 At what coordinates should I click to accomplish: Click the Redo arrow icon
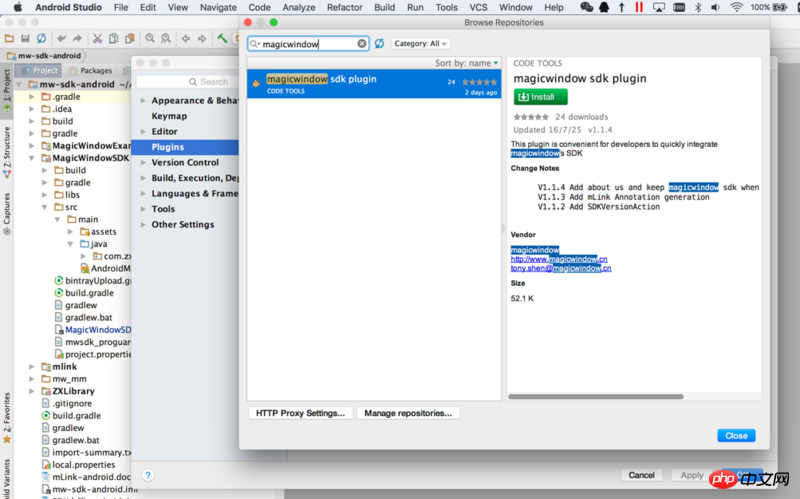point(77,38)
